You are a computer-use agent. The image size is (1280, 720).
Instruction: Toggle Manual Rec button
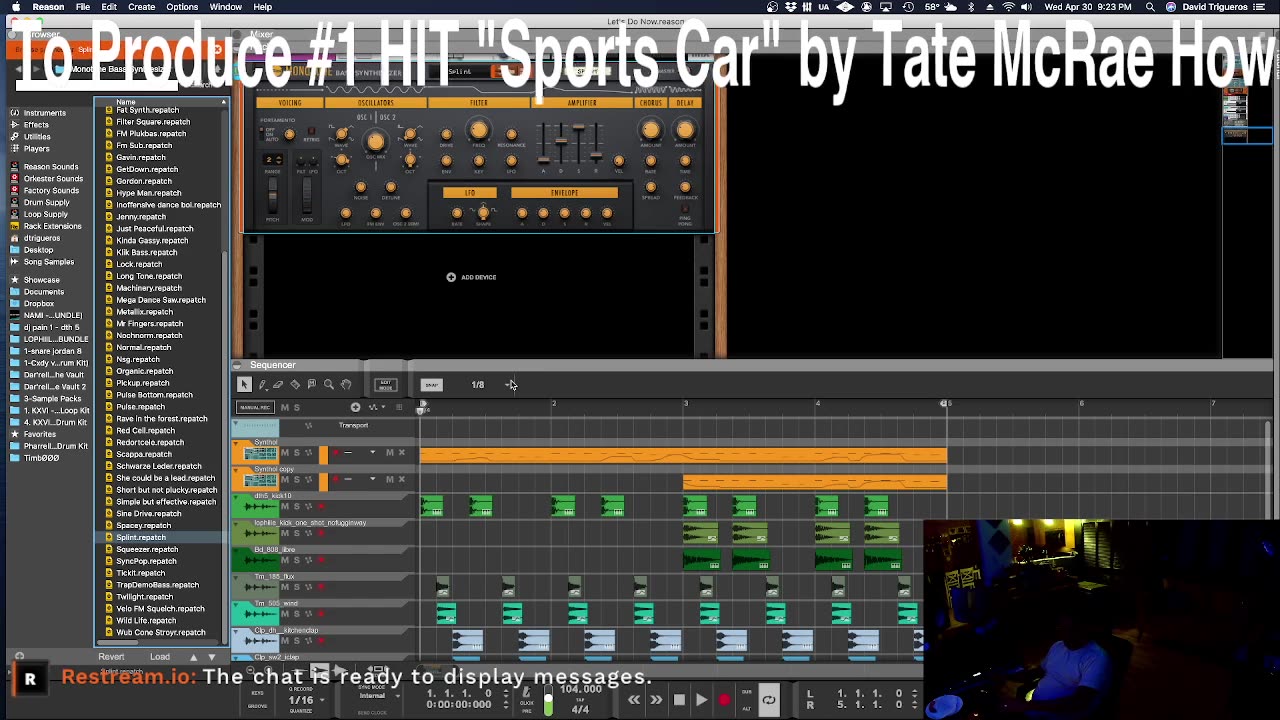click(x=255, y=407)
